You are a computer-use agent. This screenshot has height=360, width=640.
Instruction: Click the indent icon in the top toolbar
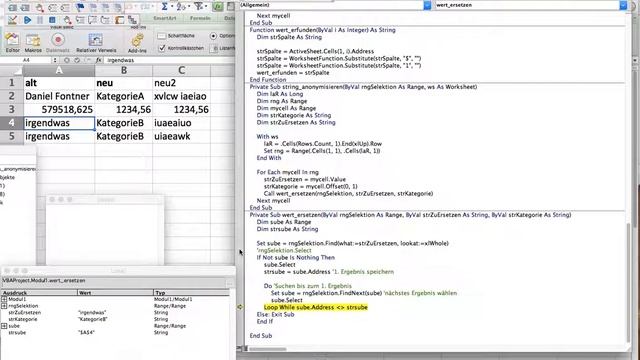coord(13,7)
